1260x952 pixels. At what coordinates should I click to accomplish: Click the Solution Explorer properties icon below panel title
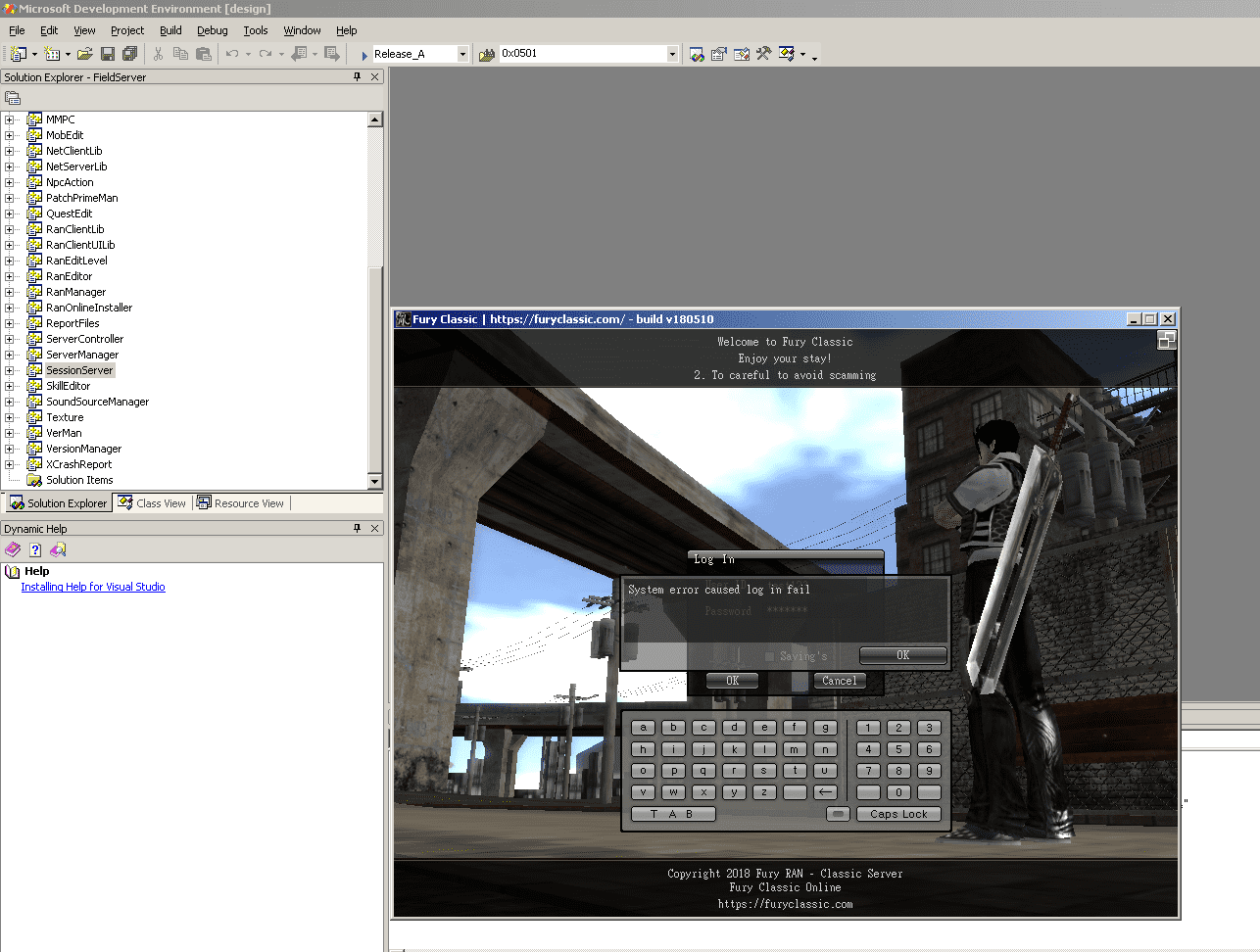point(13,98)
